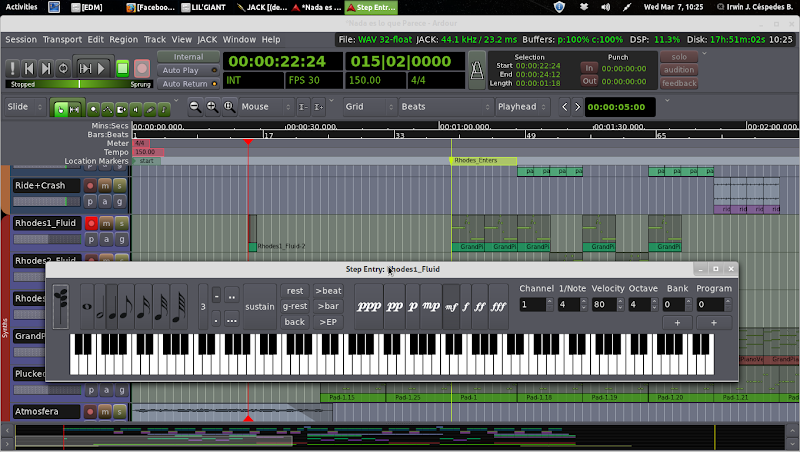The image size is (800, 452).
Task: Open the Slide edit mode dropdown
Action: click(24, 106)
